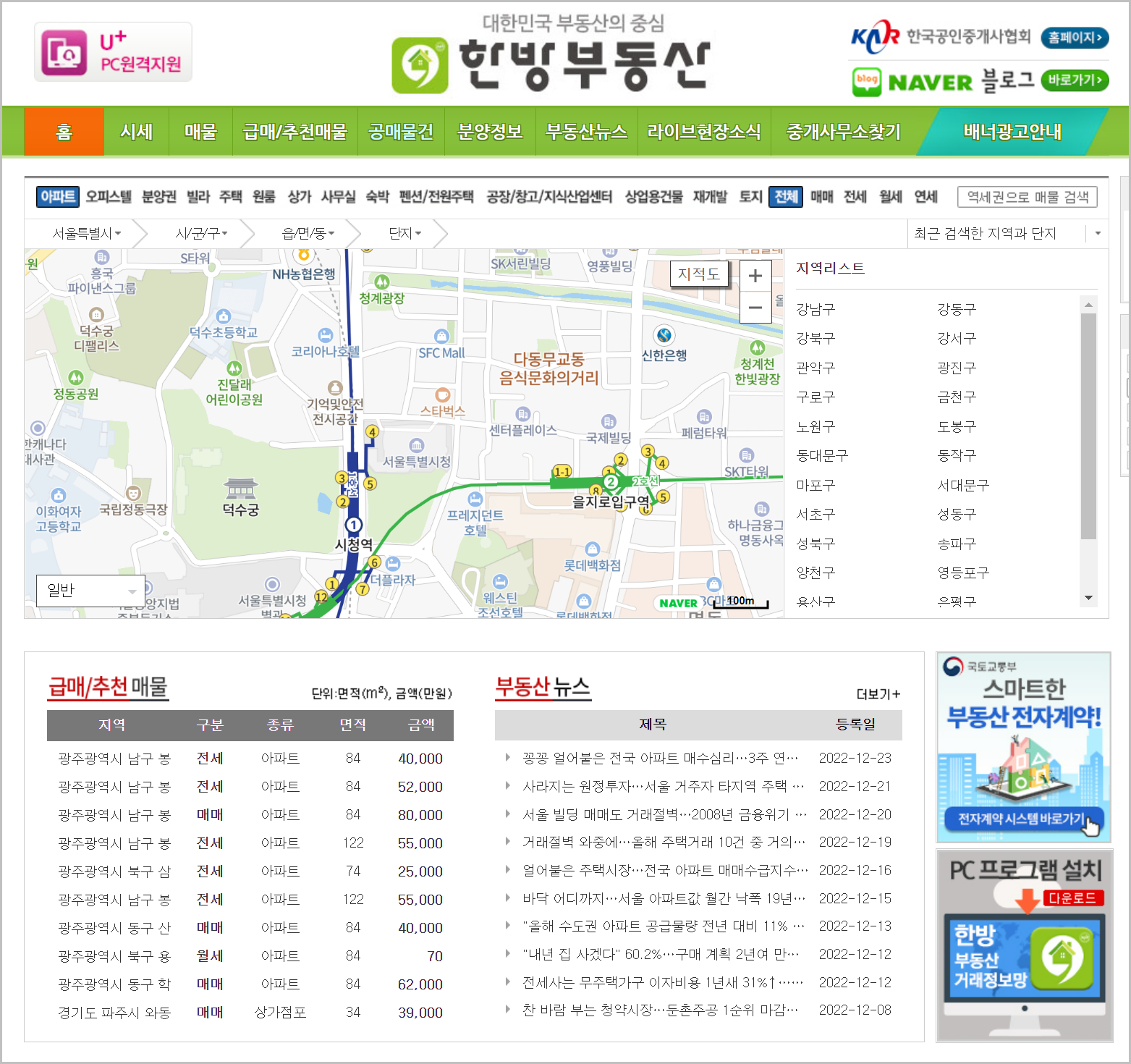
Task: Click the 국제빌딩 map marker
Action: [x=609, y=421]
